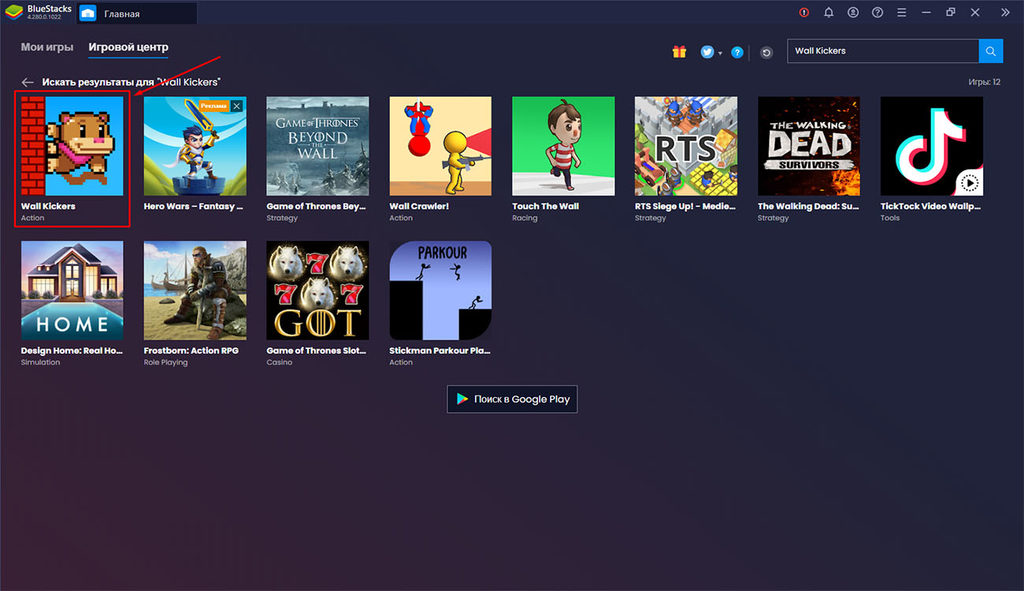Open the Wall Crawler game tile
The image size is (1024, 591).
point(440,146)
